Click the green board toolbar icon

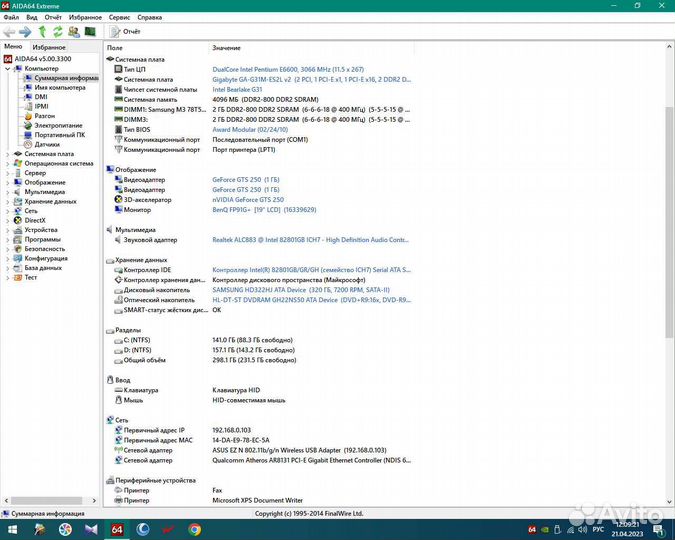pos(90,31)
